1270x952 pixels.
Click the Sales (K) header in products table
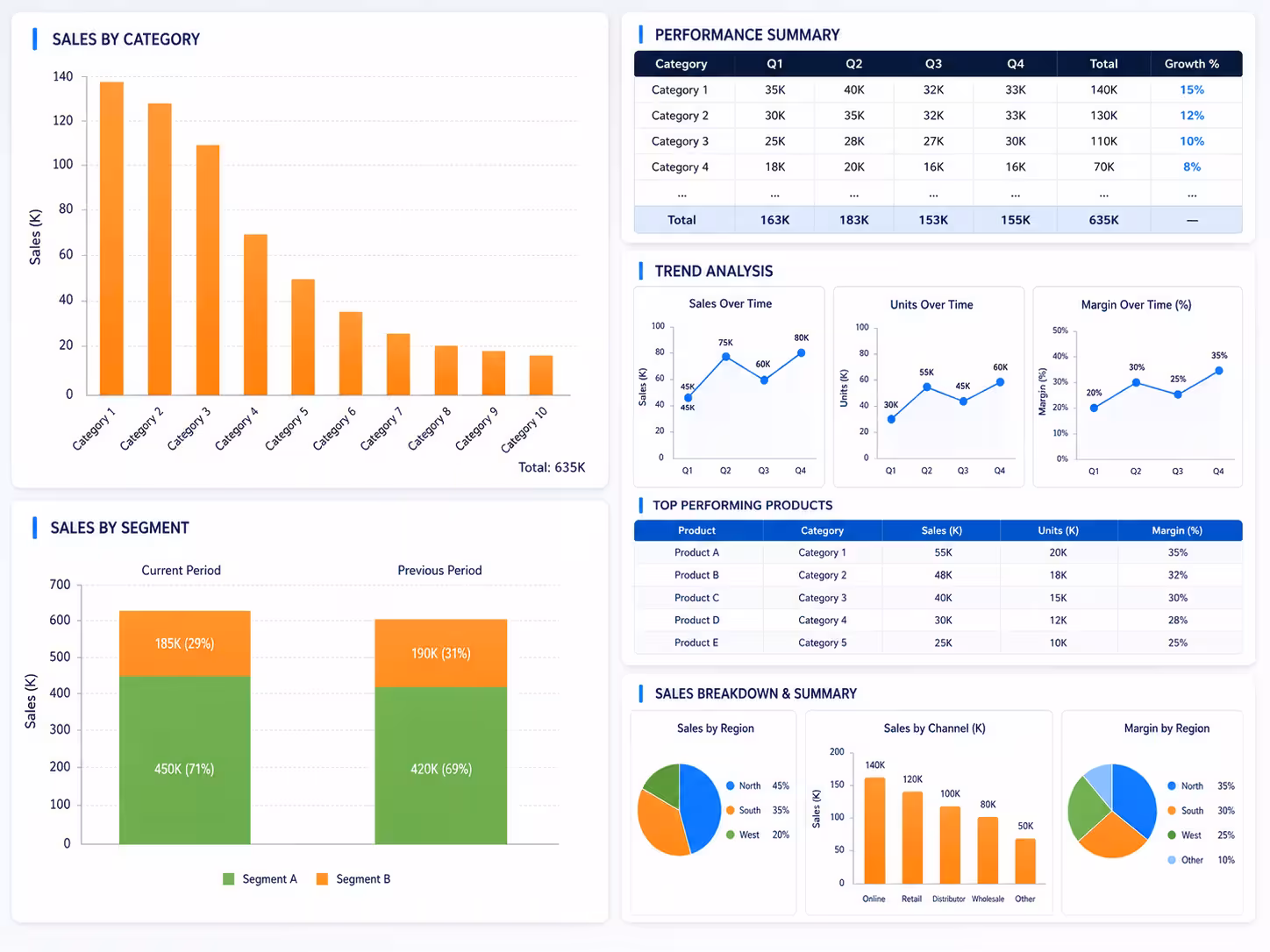click(942, 530)
